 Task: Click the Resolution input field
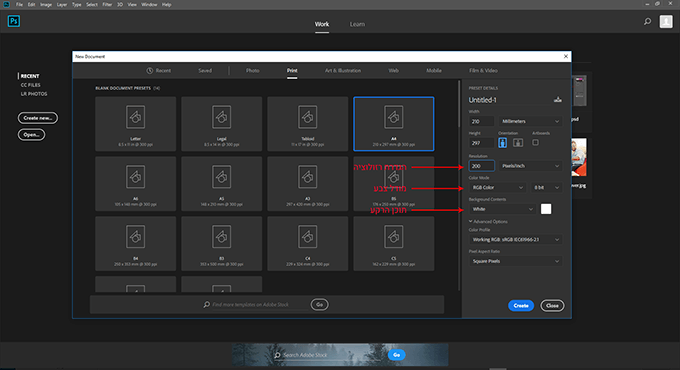pos(481,166)
